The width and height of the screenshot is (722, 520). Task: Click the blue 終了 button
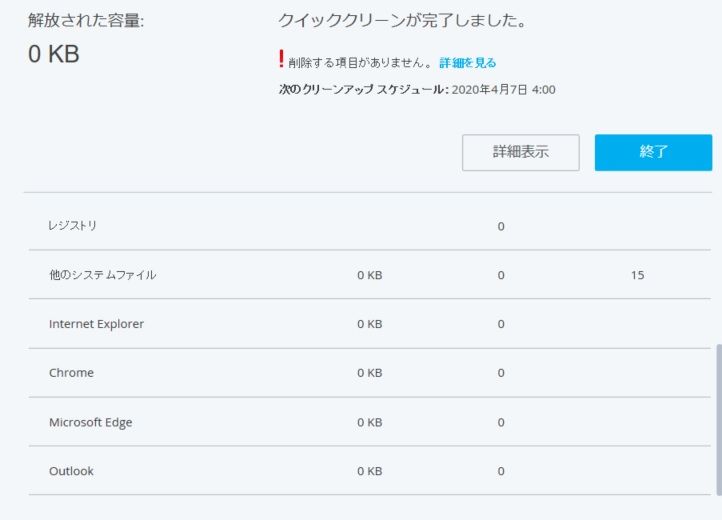point(653,153)
